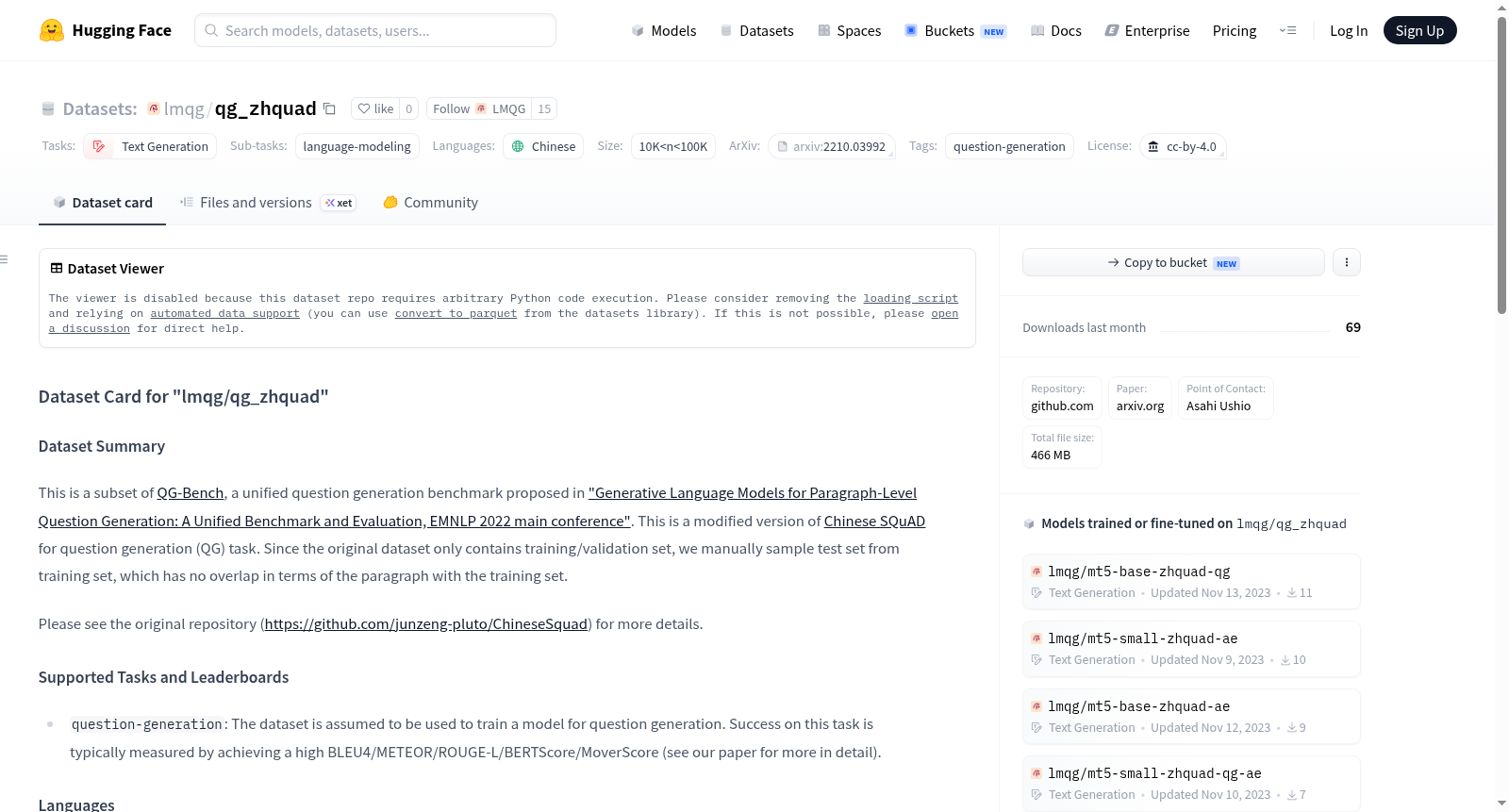Screen dimensions: 1509x812
Task: Click the Datasets stack icon beside title
Action: [x=48, y=108]
